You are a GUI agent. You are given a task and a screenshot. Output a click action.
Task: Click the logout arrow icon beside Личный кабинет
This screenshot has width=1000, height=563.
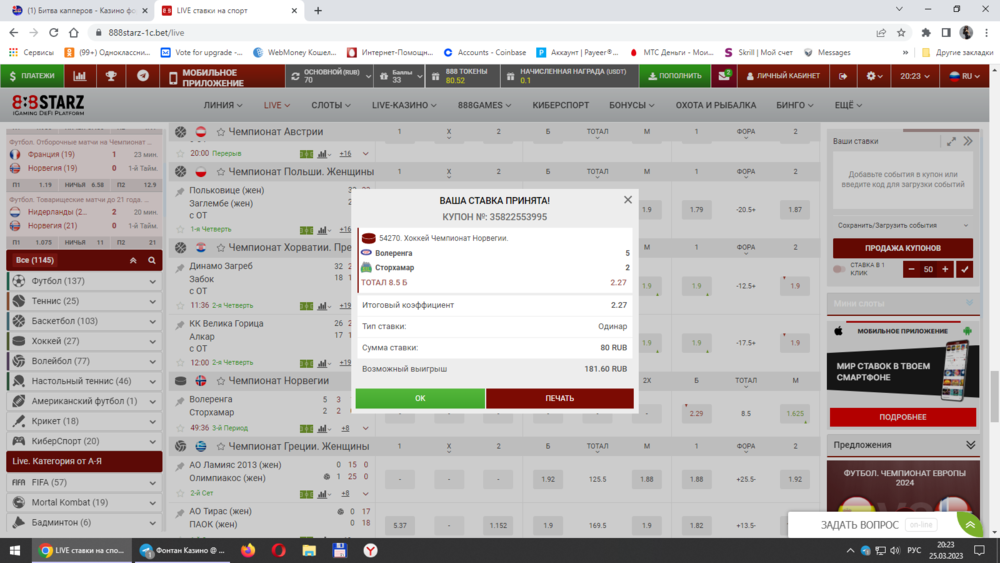tap(843, 76)
